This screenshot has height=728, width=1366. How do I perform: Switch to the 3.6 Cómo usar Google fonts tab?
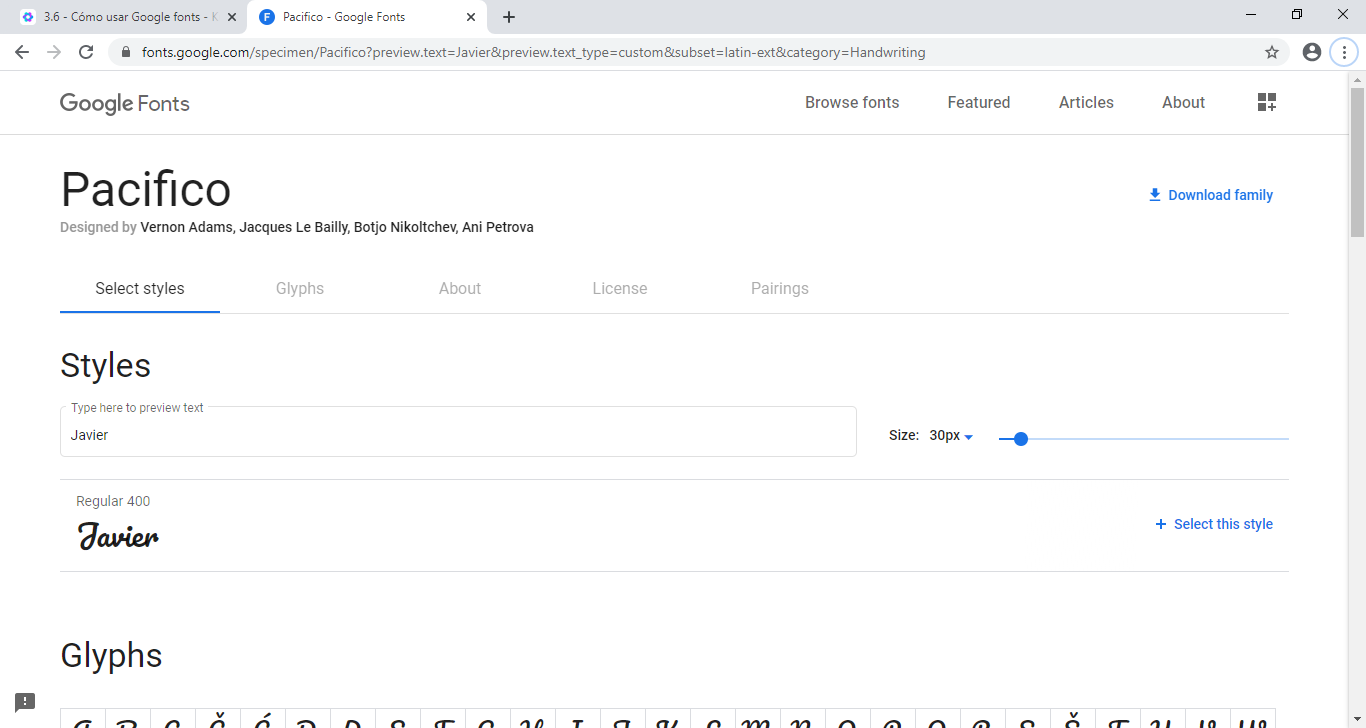tap(124, 17)
